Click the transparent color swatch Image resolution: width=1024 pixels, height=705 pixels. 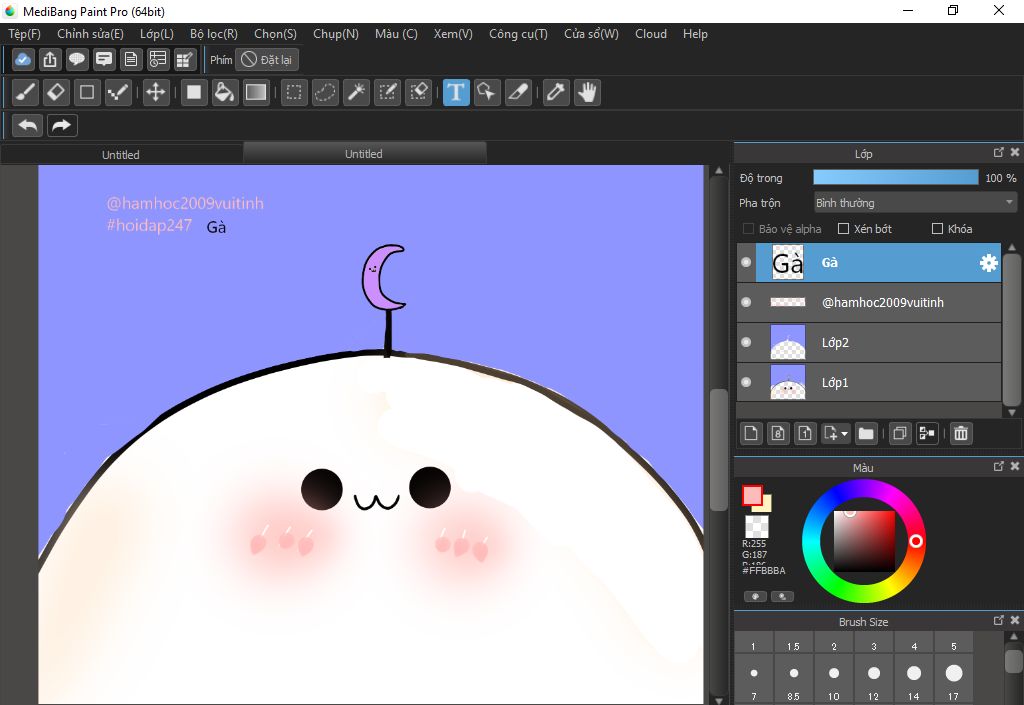(x=757, y=526)
